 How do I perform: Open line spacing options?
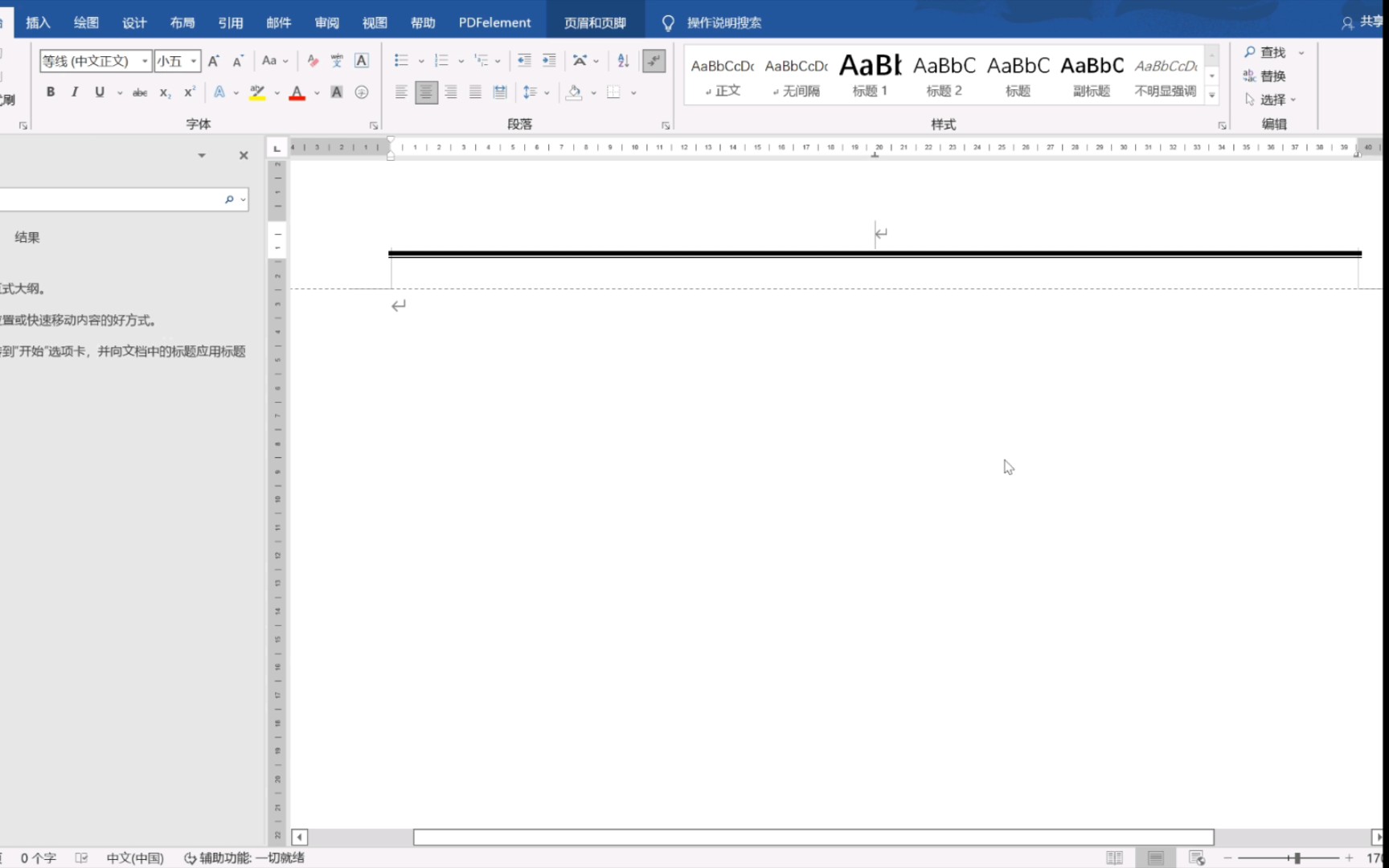pyautogui.click(x=530, y=92)
